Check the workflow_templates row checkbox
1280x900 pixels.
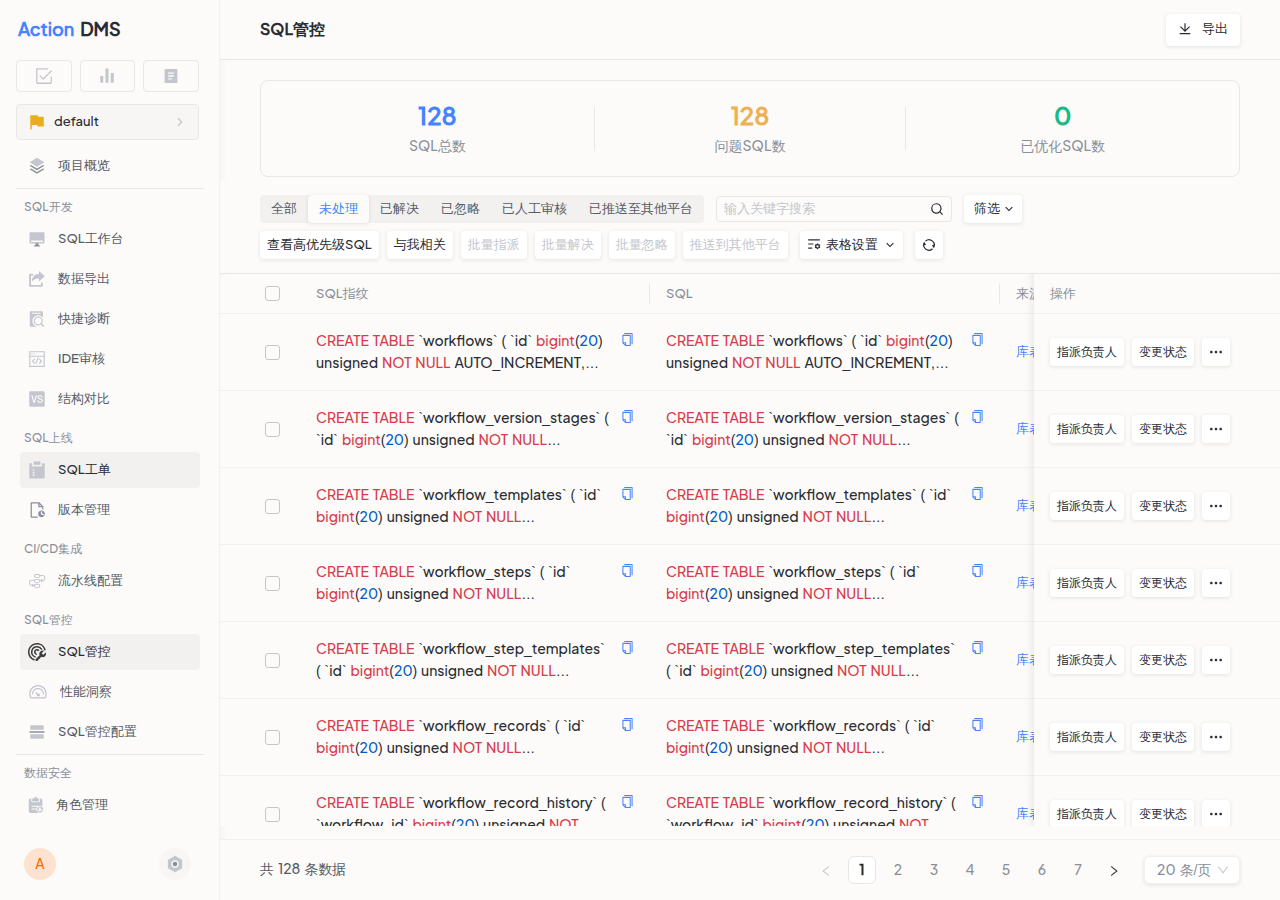(272, 506)
